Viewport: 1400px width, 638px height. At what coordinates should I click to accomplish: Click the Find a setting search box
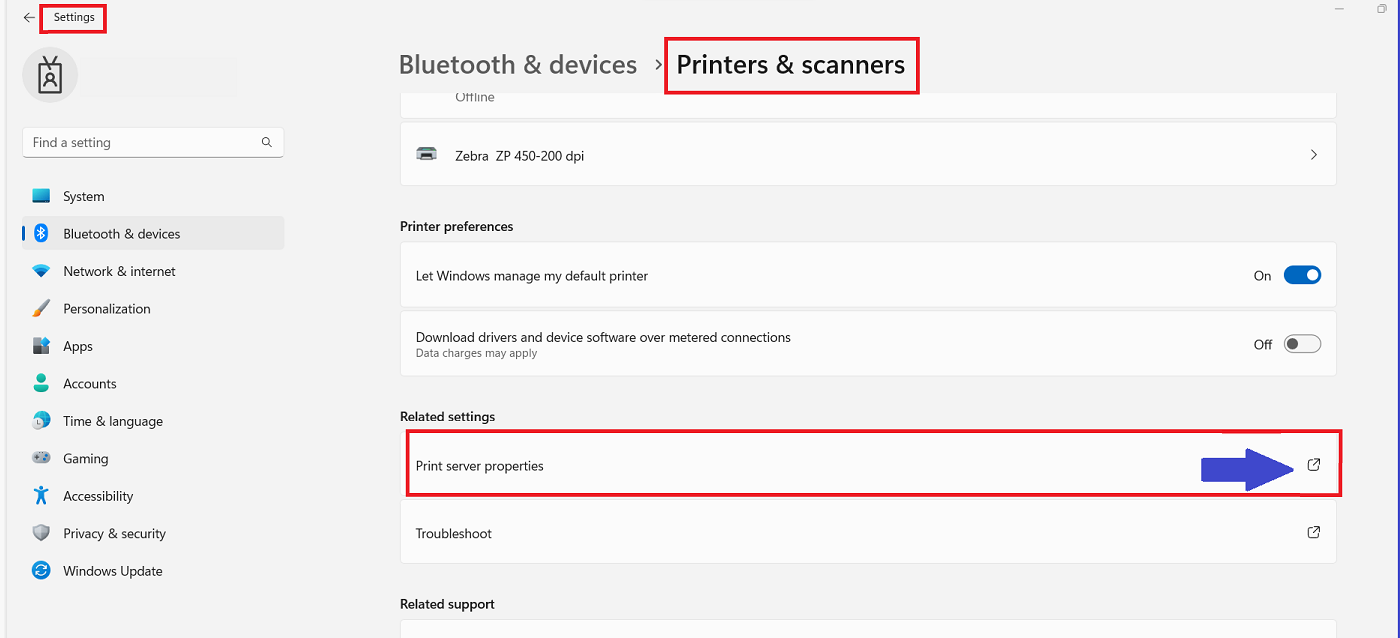(x=140, y=143)
